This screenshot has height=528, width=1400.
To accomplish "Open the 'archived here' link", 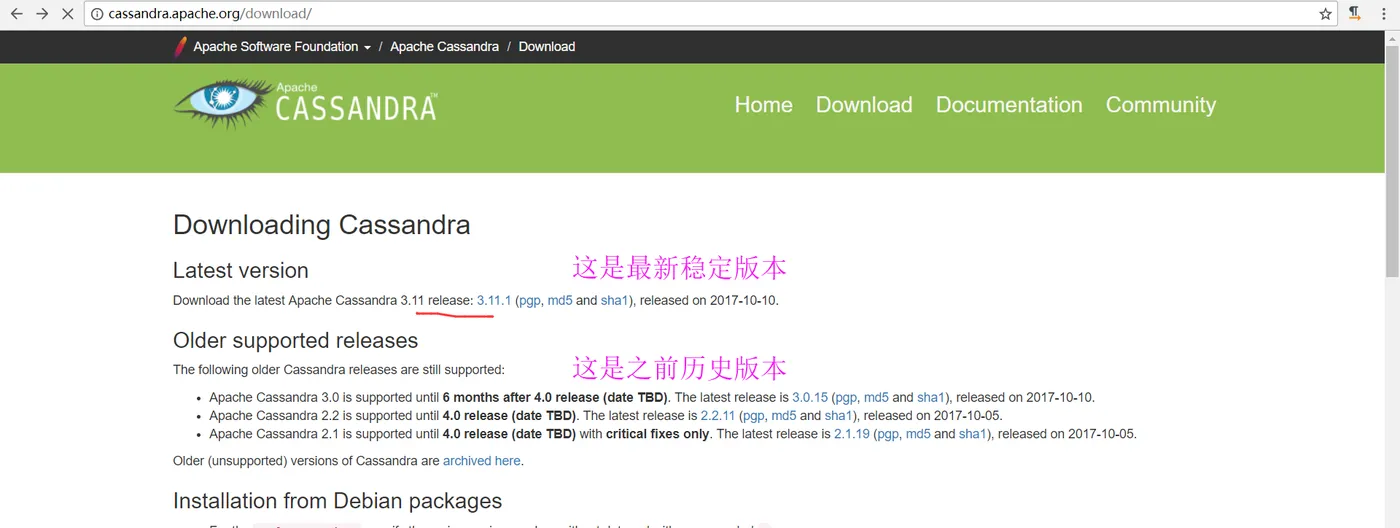I will click(x=482, y=461).
